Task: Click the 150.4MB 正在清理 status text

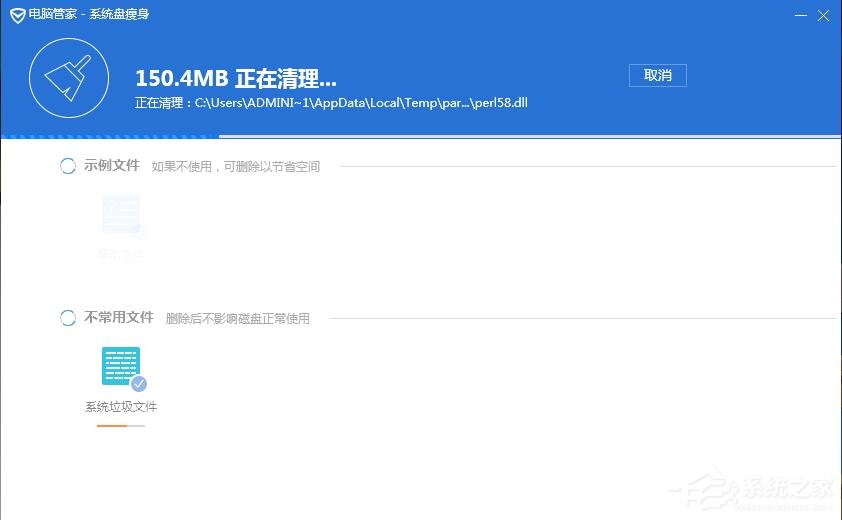Action: coord(236,78)
